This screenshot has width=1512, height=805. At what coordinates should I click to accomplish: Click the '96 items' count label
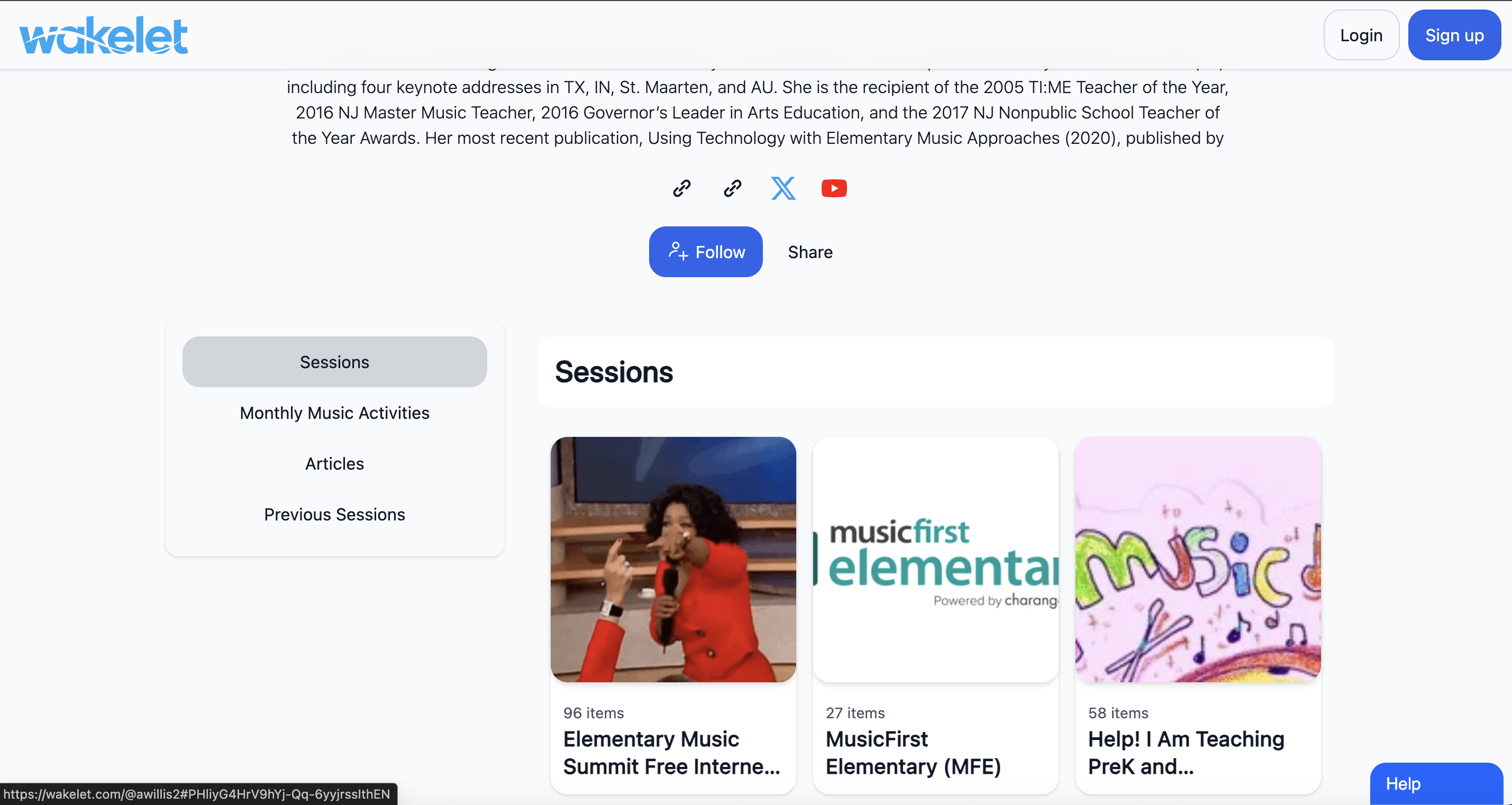(x=594, y=713)
